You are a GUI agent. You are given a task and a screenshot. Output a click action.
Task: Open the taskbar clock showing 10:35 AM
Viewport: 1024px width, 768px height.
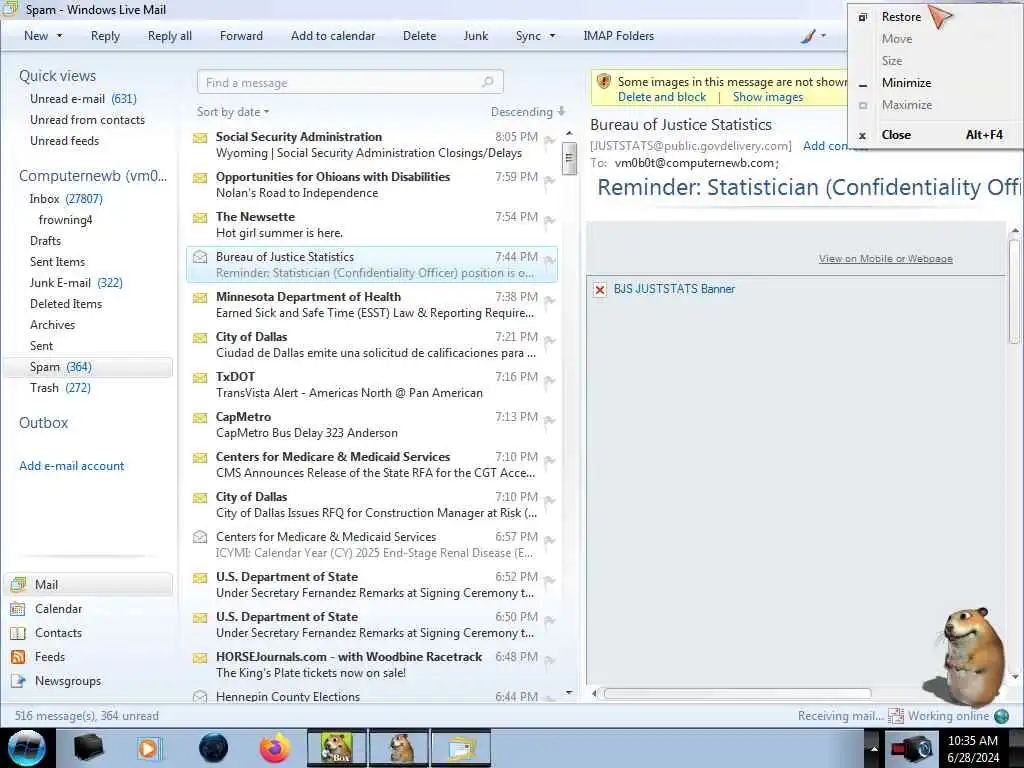[973, 748]
